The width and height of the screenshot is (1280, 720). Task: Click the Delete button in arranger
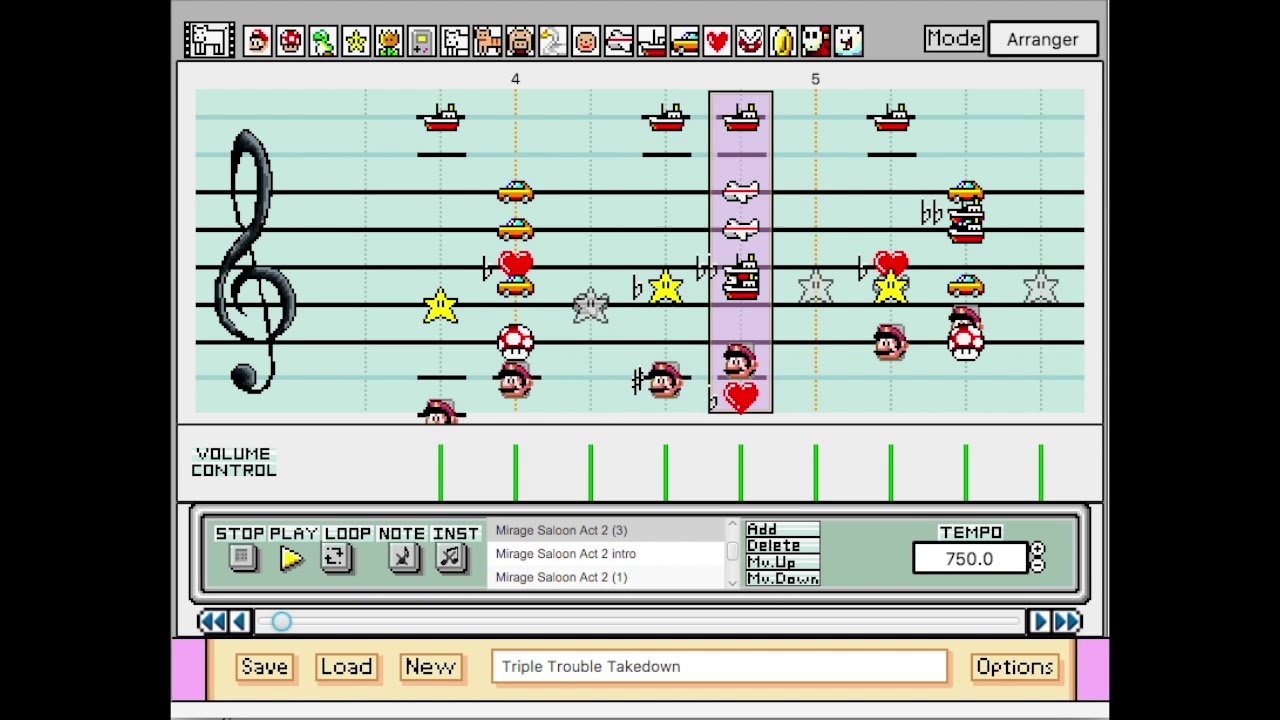(x=782, y=545)
